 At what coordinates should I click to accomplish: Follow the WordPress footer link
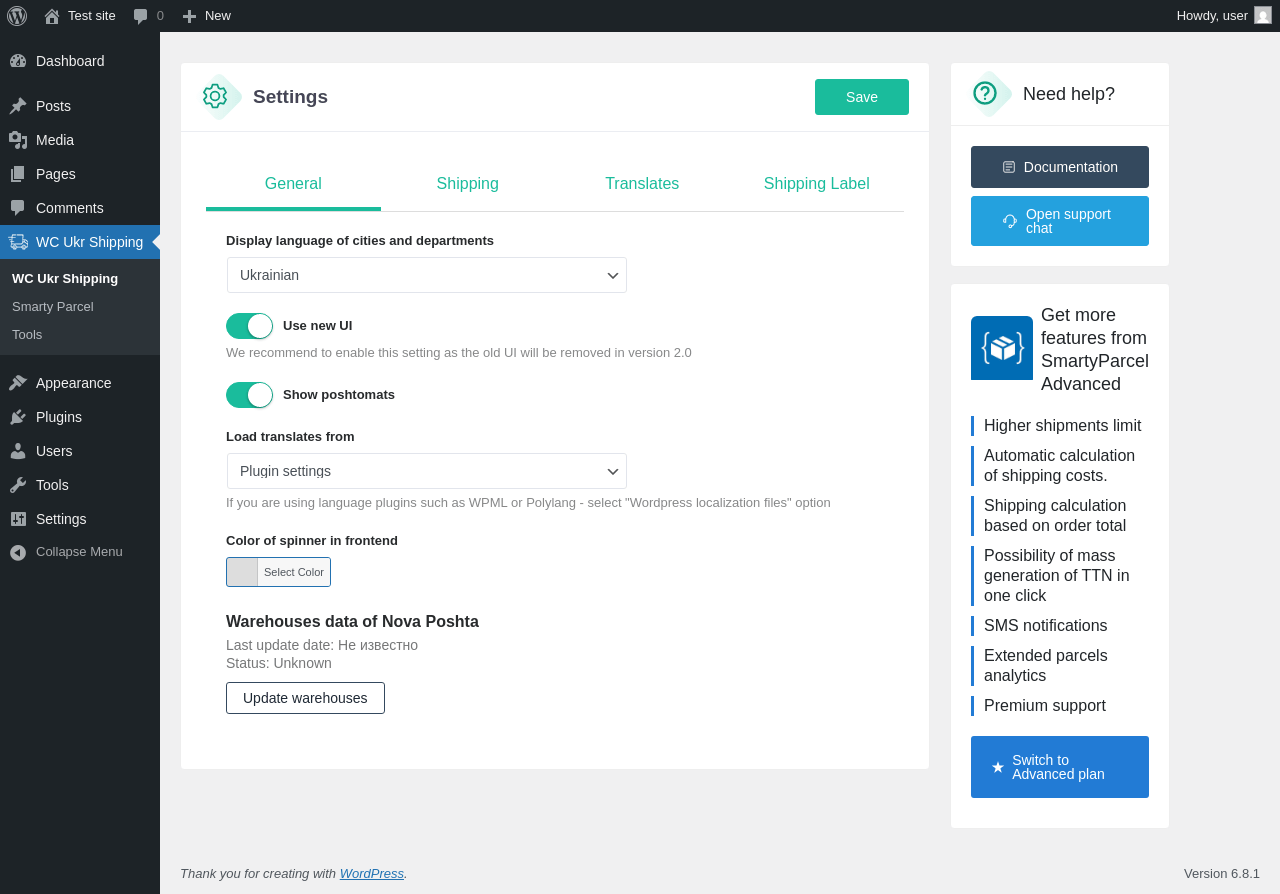372,873
